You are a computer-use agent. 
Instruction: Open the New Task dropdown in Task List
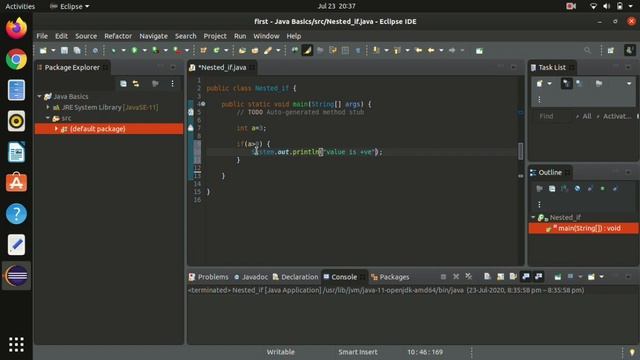tap(549, 84)
